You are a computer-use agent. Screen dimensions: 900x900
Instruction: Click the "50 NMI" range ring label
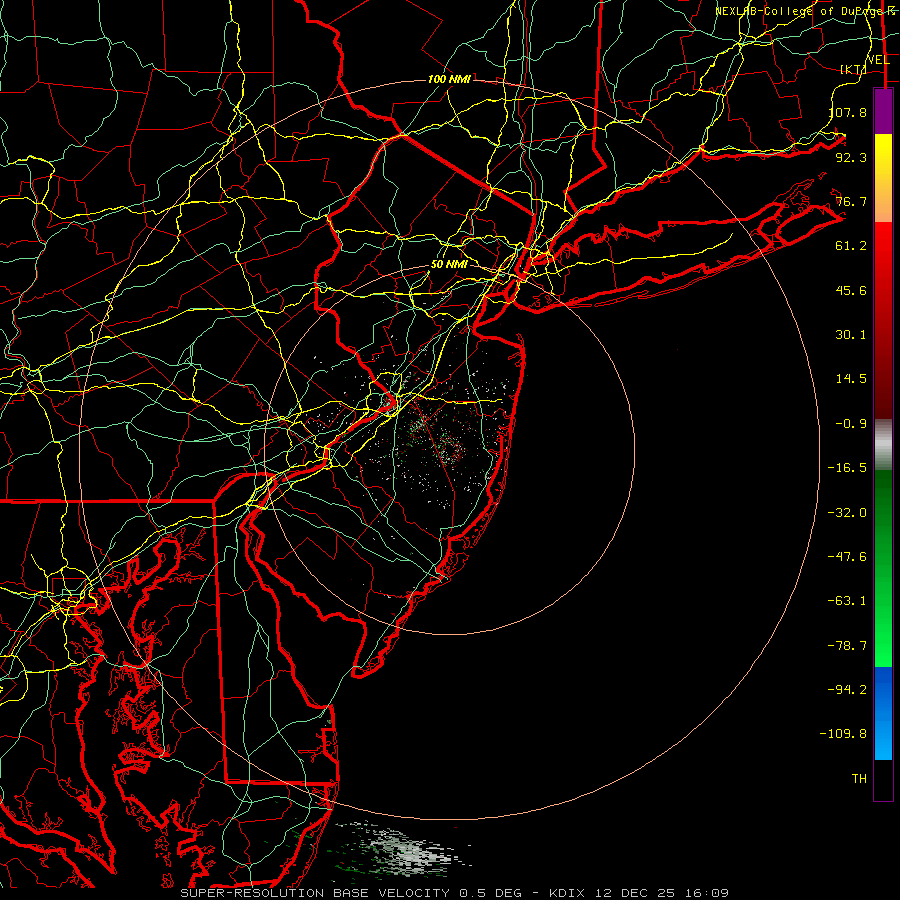click(x=449, y=264)
